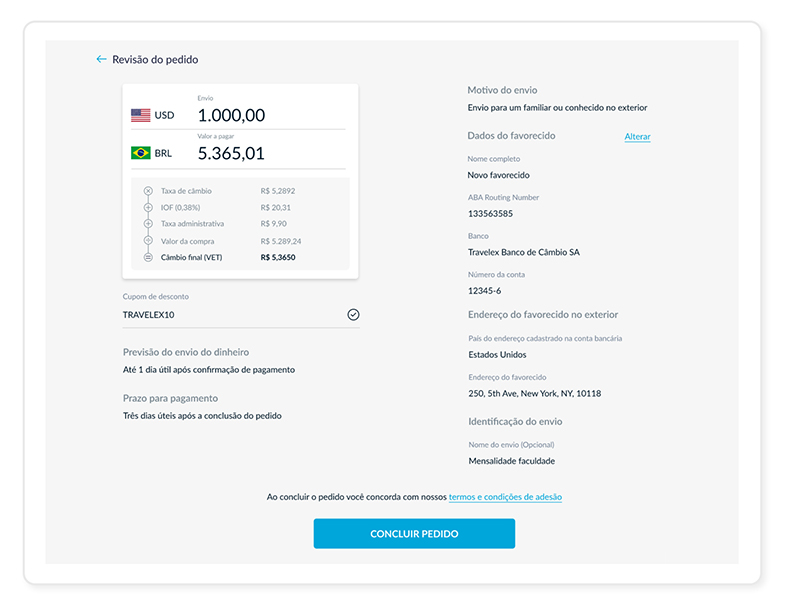Click the Valor a pagar amount 5.365,01

[x=231, y=153]
